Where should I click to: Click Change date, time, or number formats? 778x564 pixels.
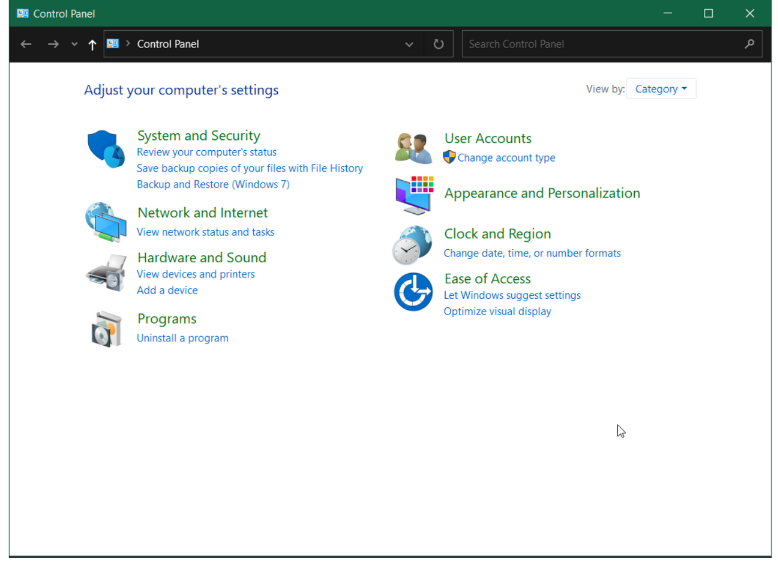532,253
